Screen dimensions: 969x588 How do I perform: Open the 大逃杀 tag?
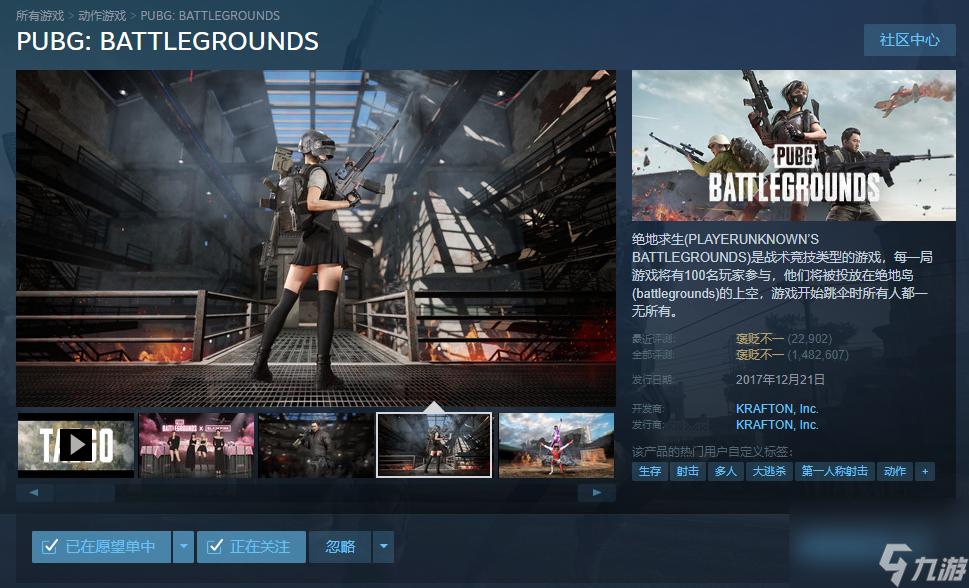pos(769,471)
